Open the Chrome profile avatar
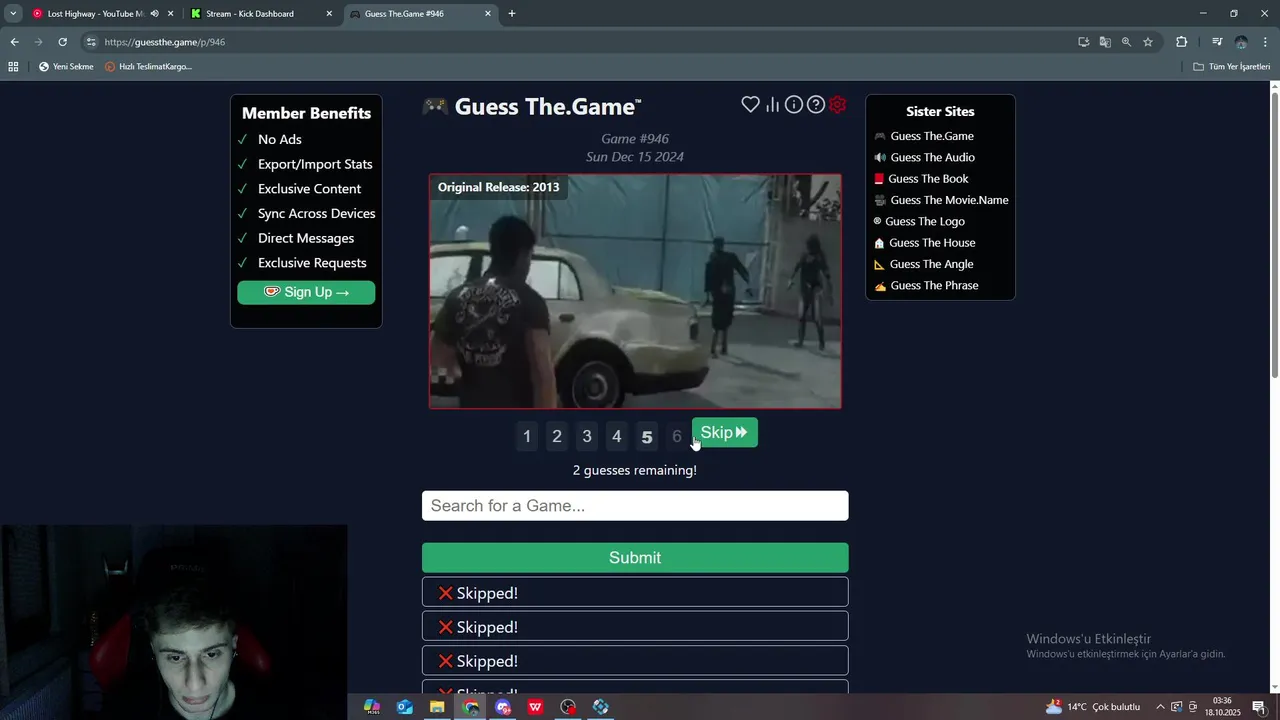Screen dimensions: 1280x720 [x=1241, y=42]
